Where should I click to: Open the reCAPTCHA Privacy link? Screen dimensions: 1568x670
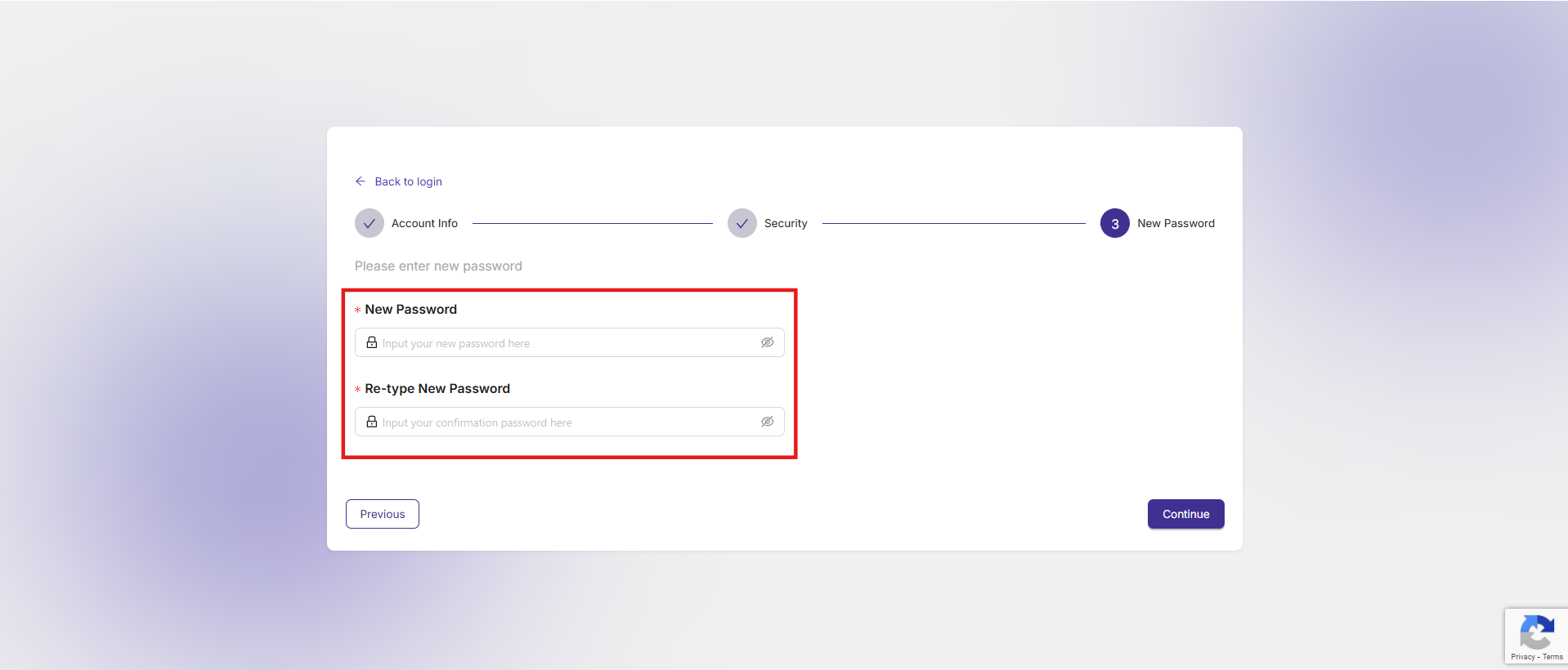point(1522,657)
